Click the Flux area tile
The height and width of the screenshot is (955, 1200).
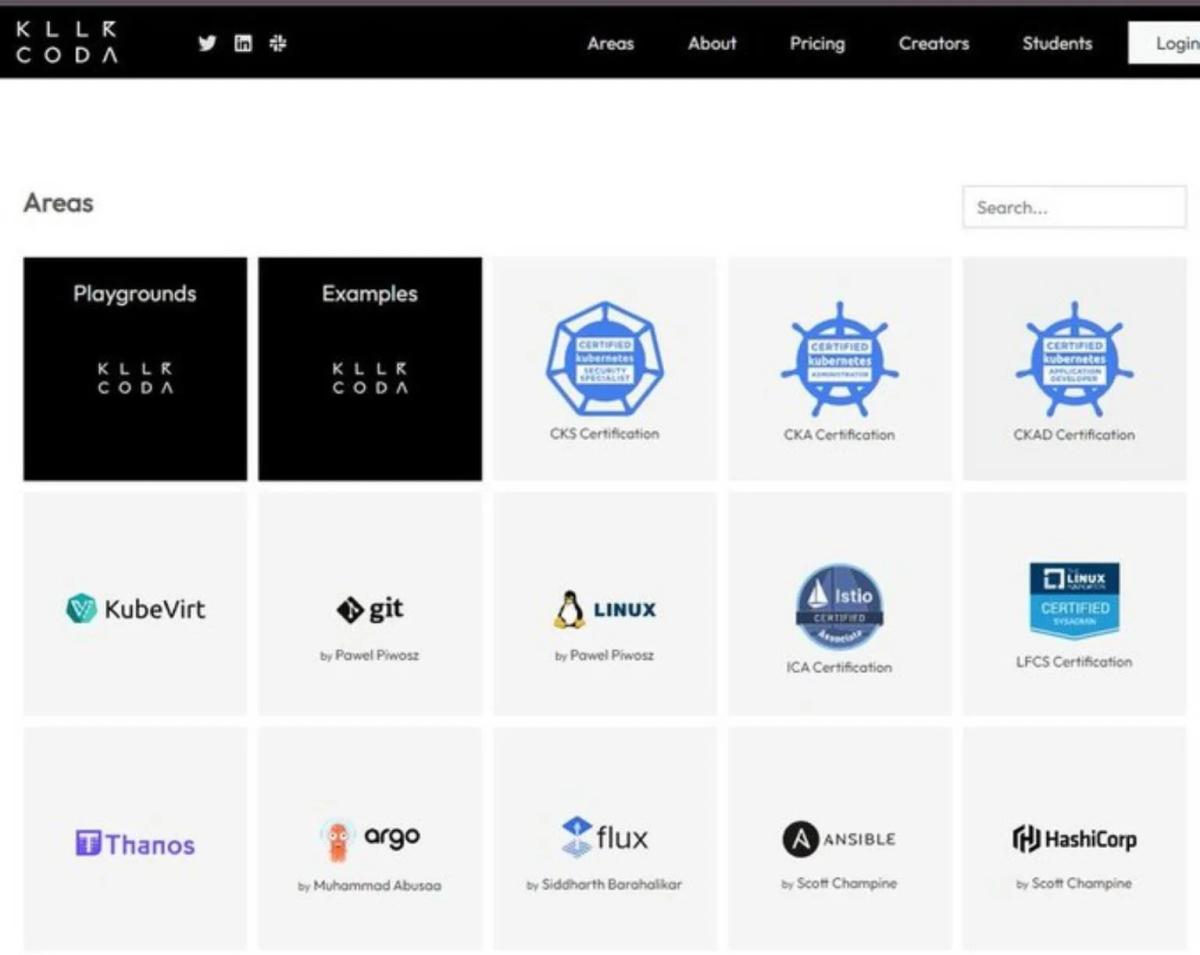click(x=604, y=838)
